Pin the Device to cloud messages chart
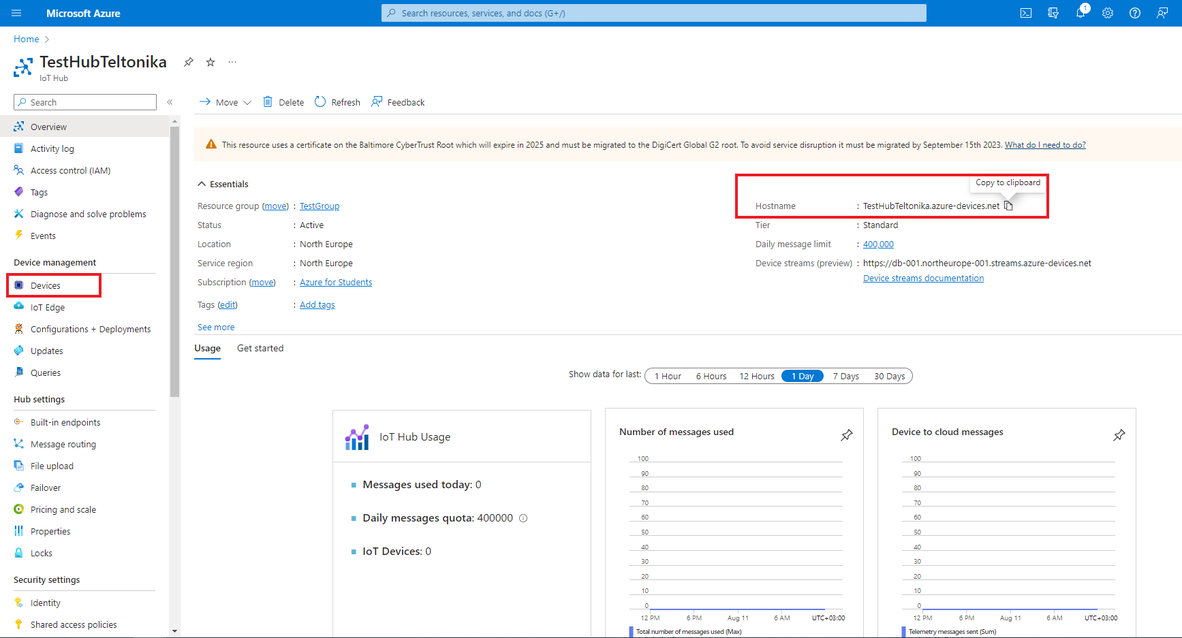This screenshot has height=638, width=1182. pos(1119,435)
